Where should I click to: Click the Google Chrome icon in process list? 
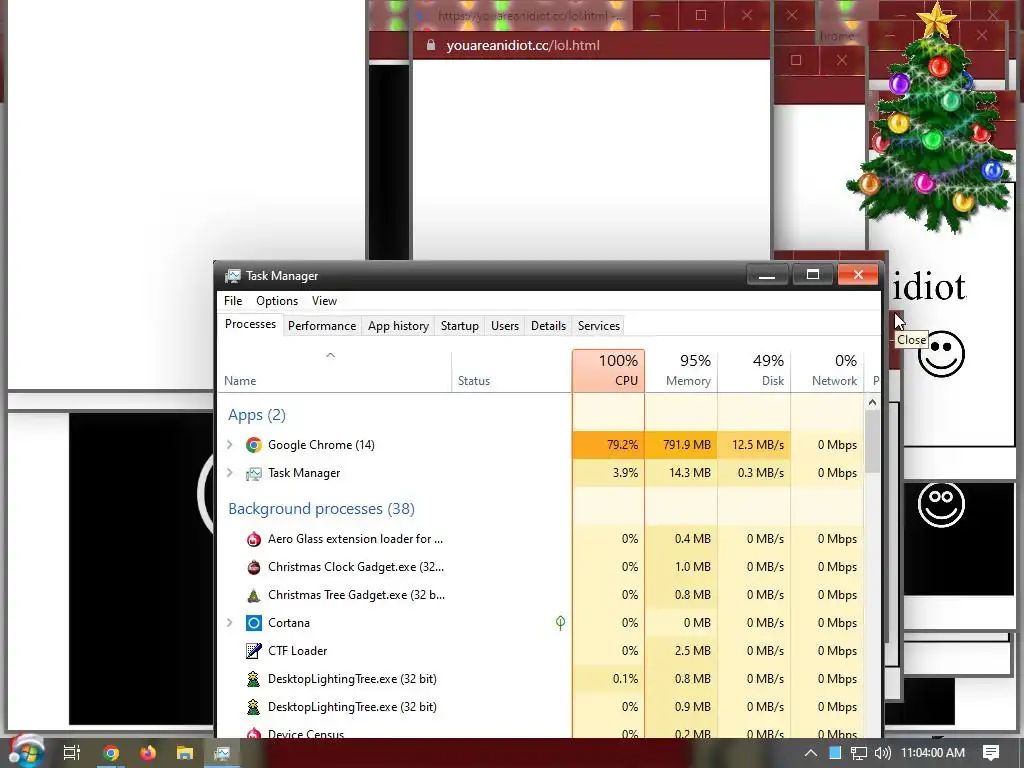pos(253,445)
